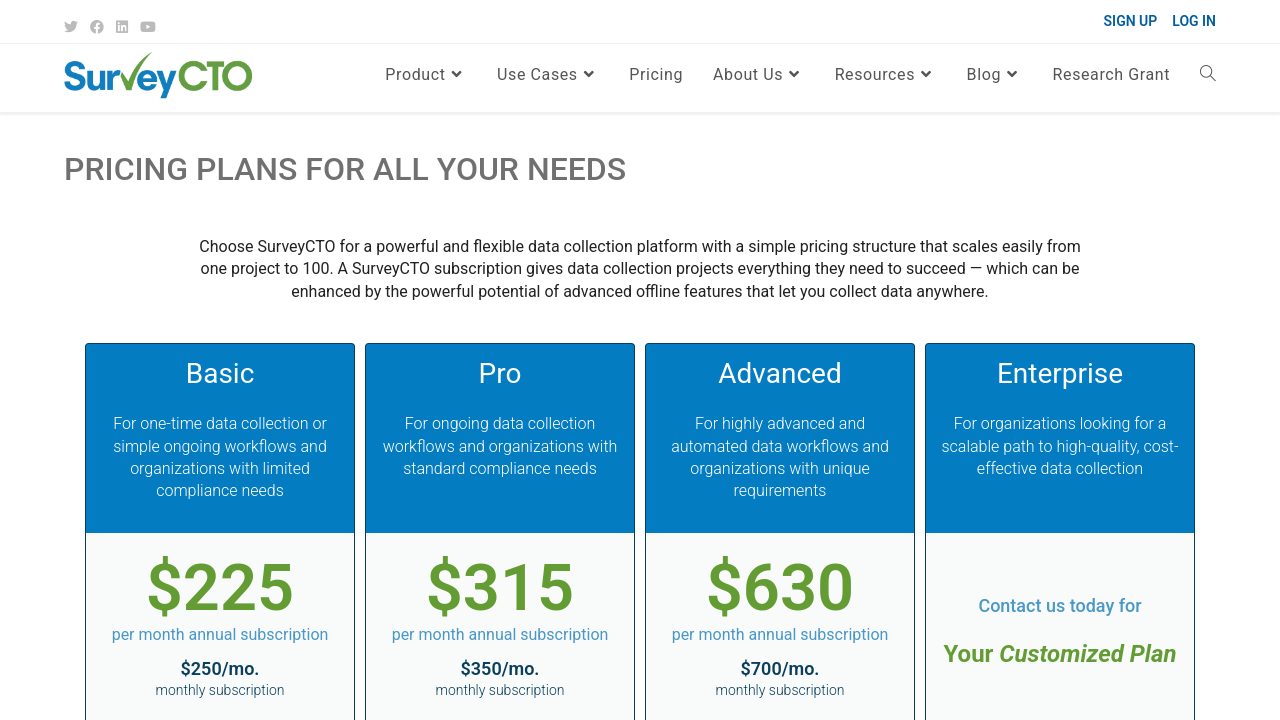This screenshot has height=720, width=1280.
Task: Click the search magnifier icon
Action: pos(1208,73)
